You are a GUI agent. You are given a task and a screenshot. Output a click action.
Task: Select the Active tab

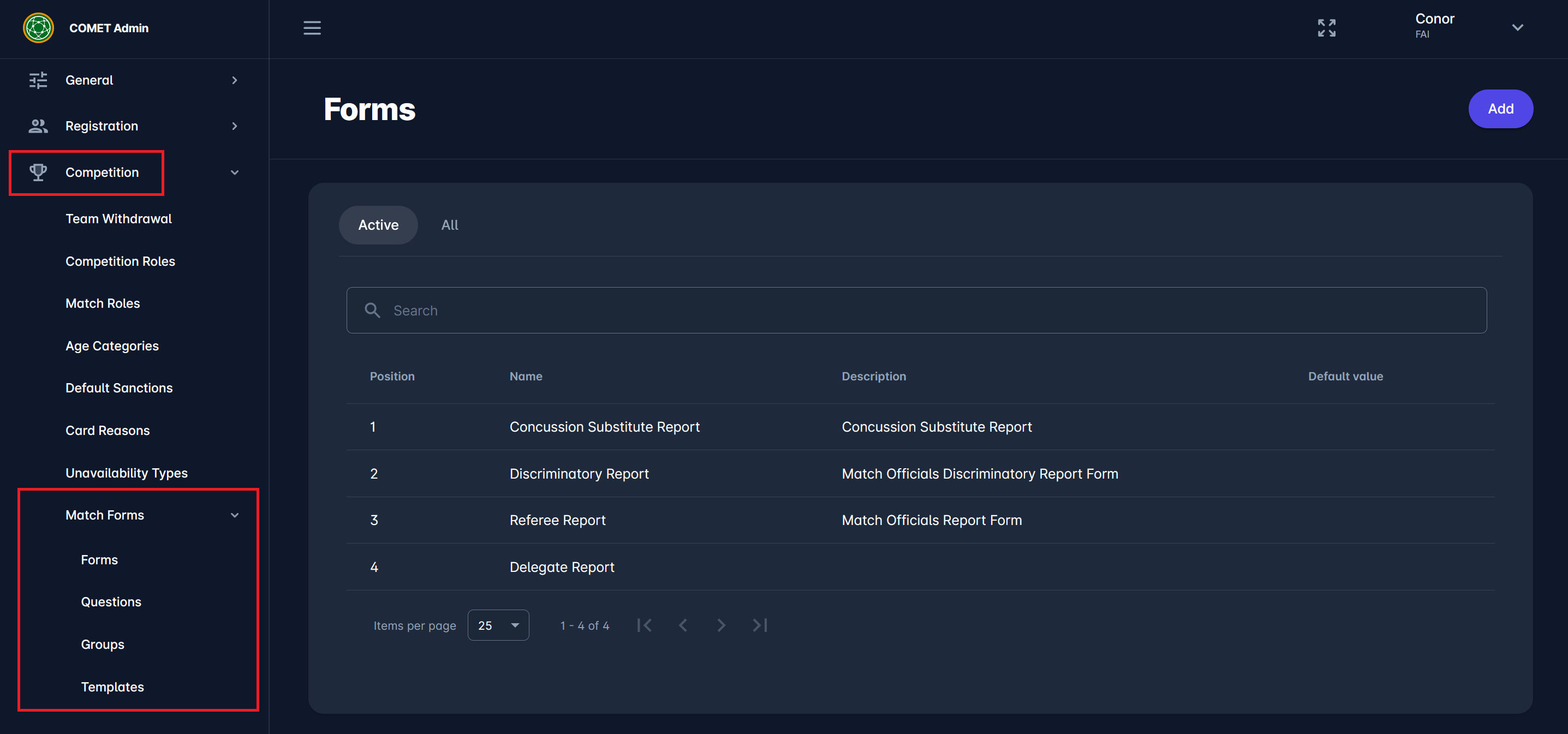click(378, 225)
